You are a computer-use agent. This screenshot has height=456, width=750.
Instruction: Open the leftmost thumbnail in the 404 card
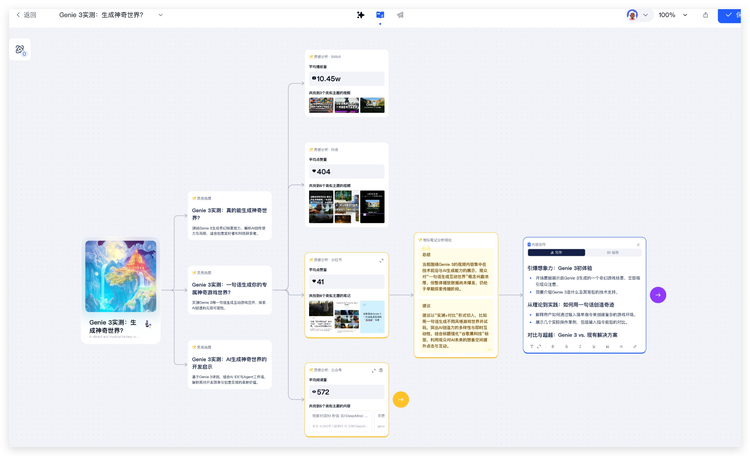click(321, 207)
